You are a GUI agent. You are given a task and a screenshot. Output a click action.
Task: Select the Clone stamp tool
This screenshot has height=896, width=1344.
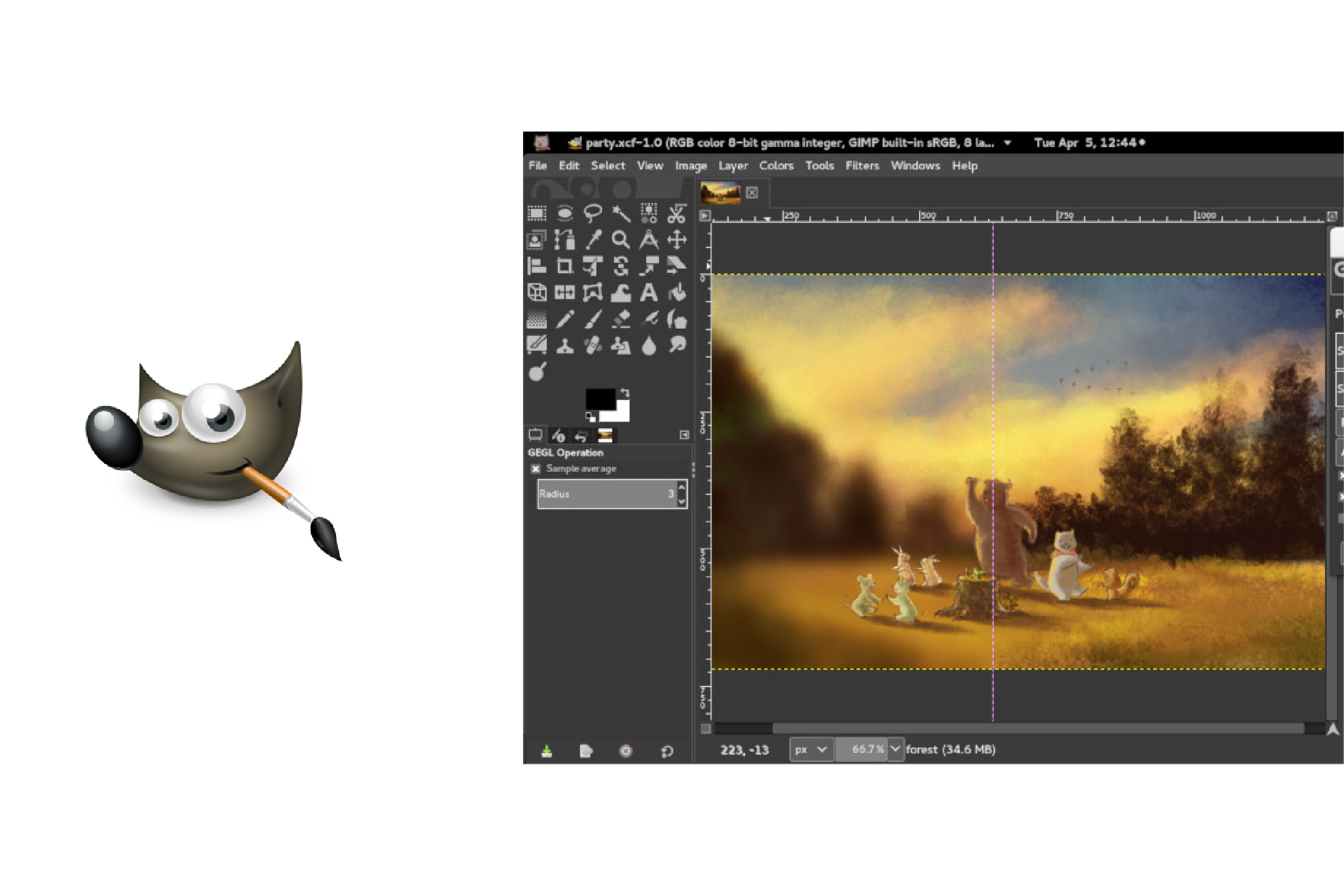coord(565,346)
